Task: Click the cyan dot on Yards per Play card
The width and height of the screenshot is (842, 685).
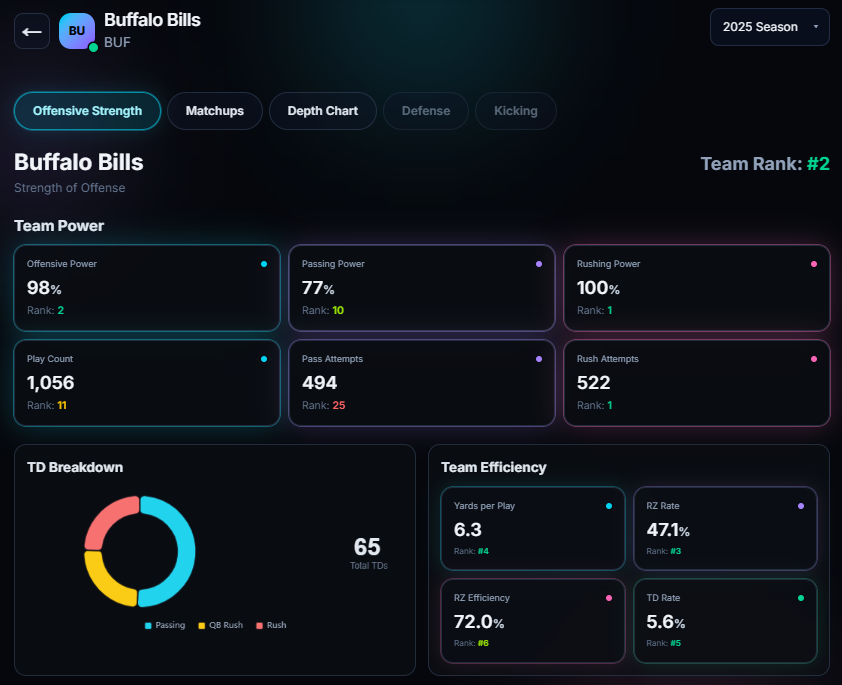Action: 609,506
